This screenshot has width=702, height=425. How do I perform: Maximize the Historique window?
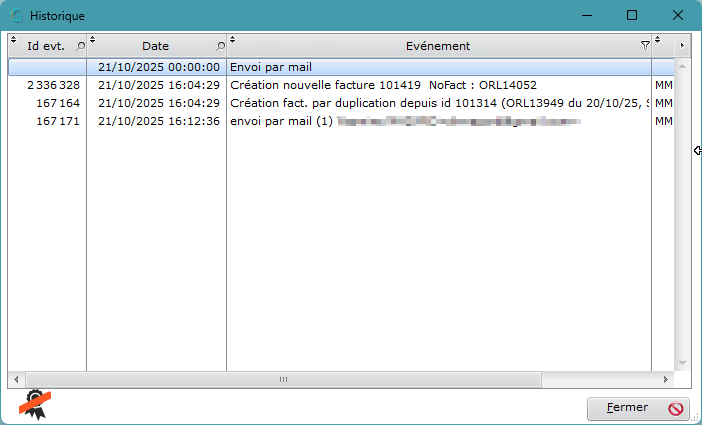click(632, 16)
